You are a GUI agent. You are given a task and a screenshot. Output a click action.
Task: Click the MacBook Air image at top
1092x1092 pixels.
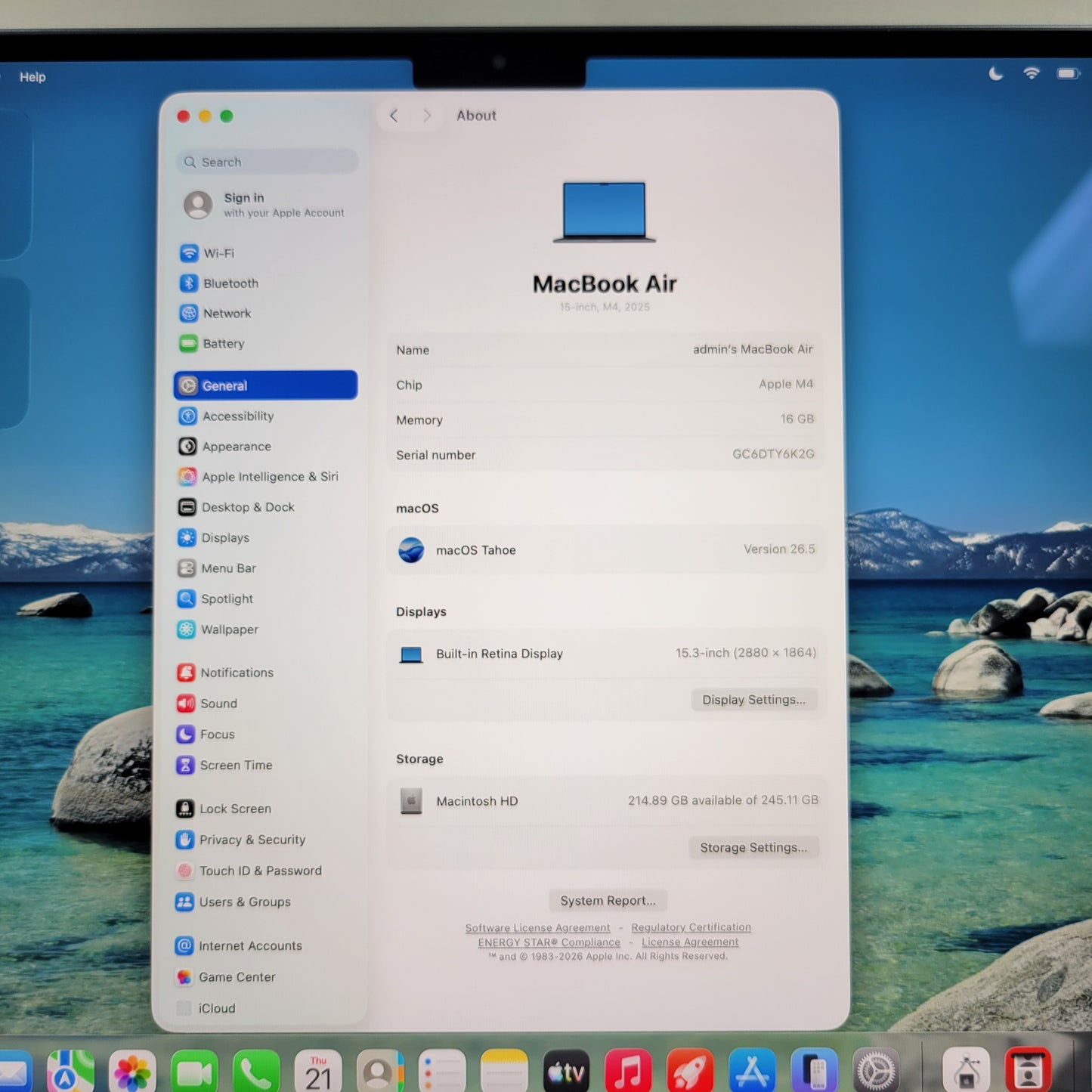click(x=605, y=212)
